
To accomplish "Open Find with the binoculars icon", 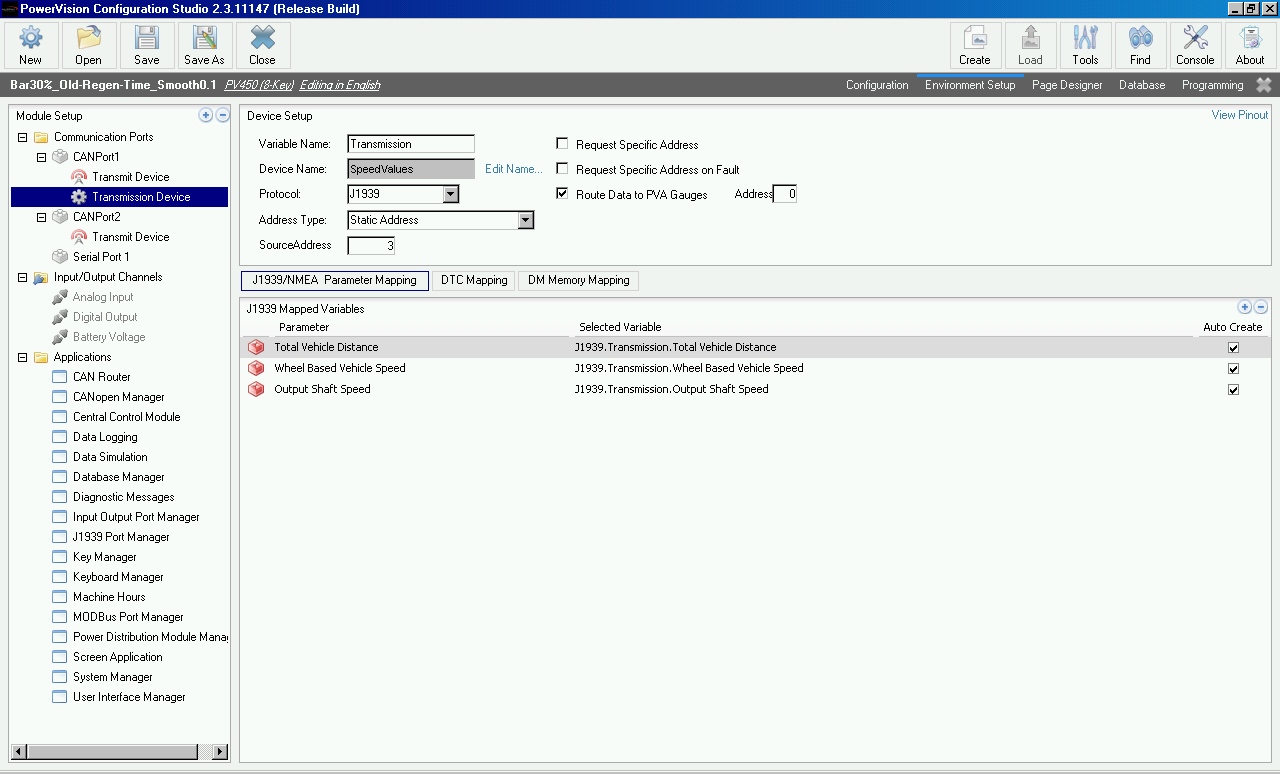I will point(1140,46).
